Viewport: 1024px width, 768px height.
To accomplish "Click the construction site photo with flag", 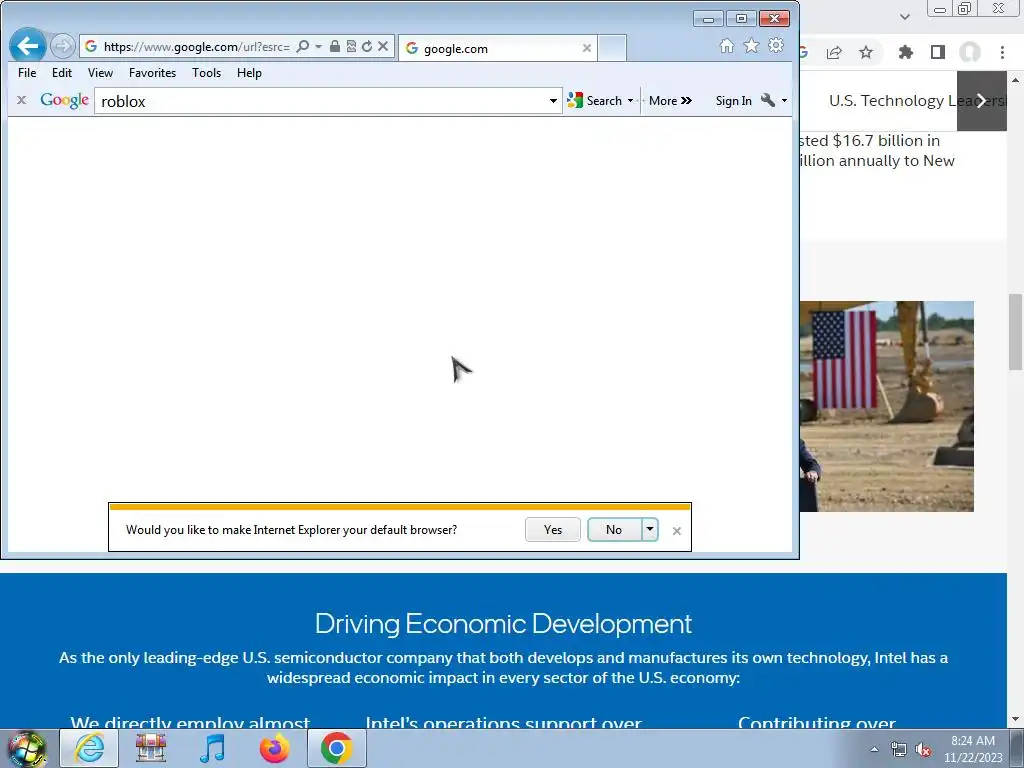I will [886, 406].
